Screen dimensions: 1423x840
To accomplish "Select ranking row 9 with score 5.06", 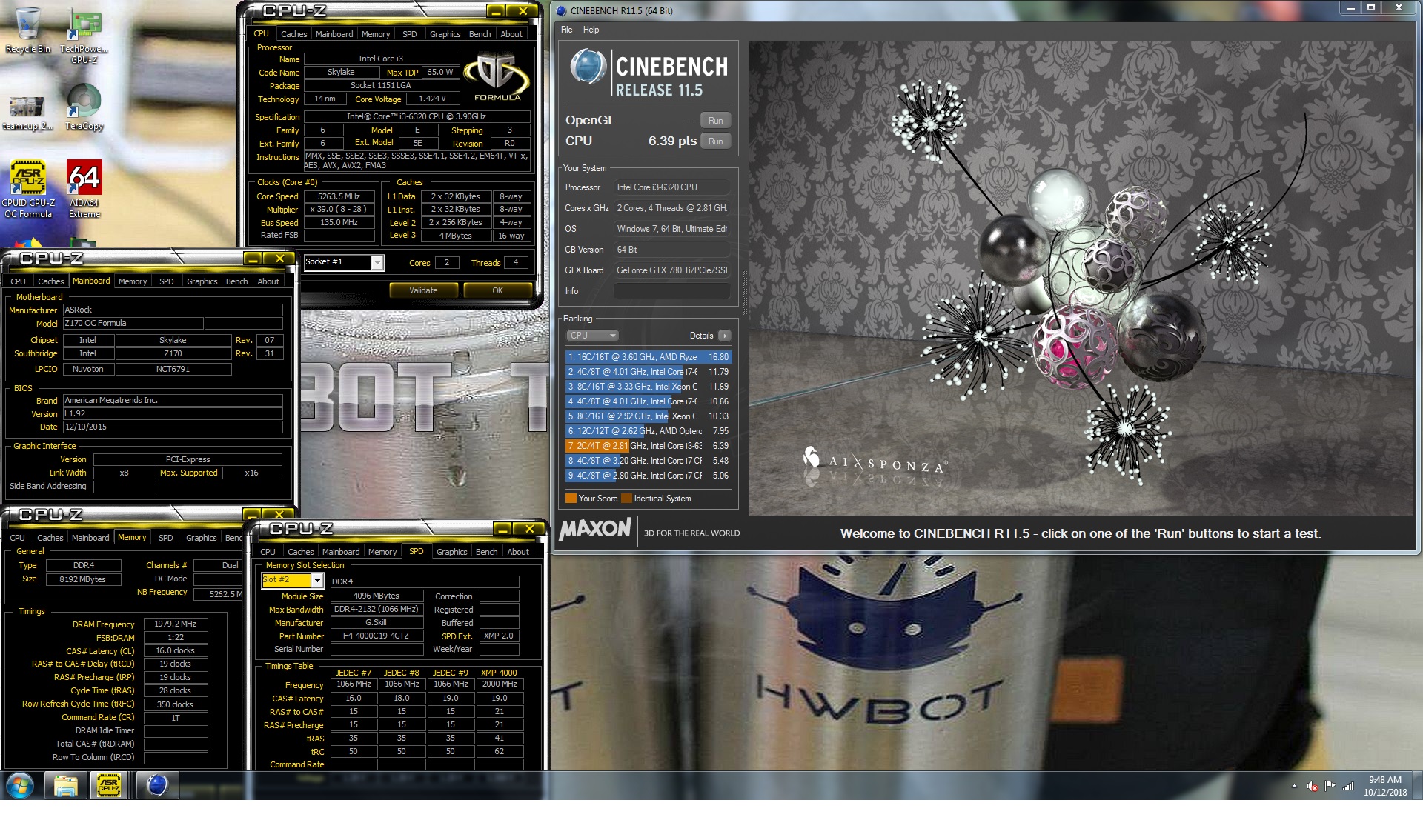I will 649,476.
